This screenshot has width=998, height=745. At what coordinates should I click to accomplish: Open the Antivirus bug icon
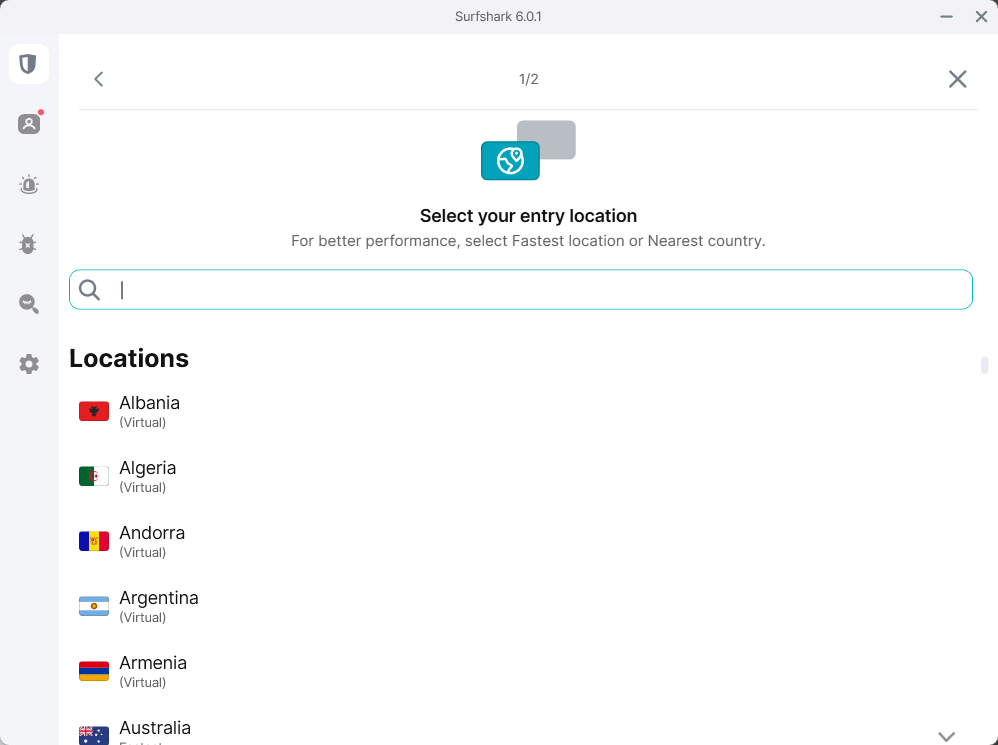tap(28, 244)
